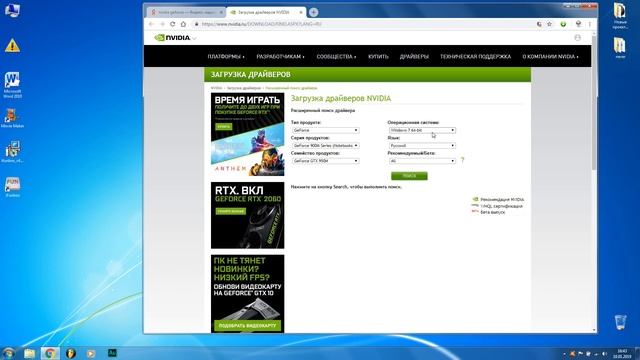
Task: Click the lock icon in the address bar
Action: 196,24
